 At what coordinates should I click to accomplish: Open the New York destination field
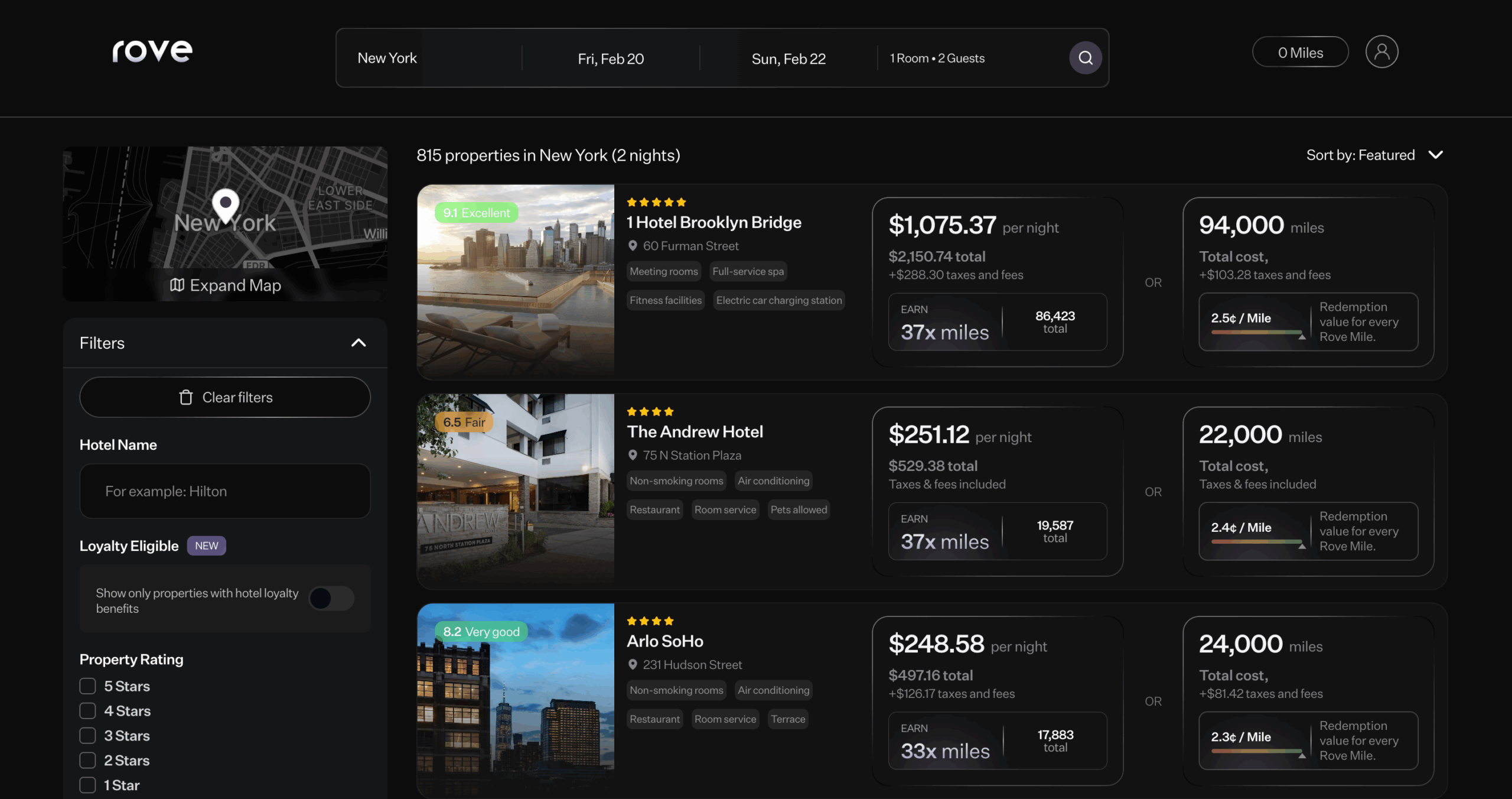point(429,58)
